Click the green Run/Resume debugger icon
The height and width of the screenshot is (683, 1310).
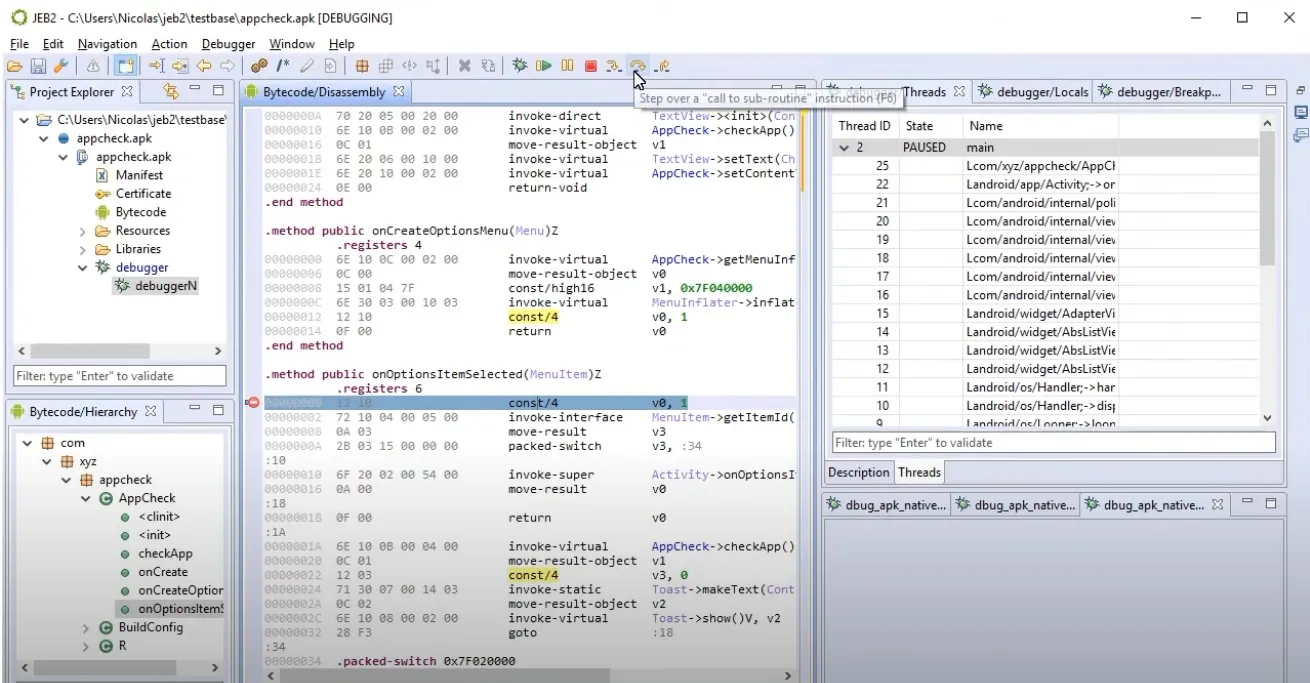(x=544, y=66)
